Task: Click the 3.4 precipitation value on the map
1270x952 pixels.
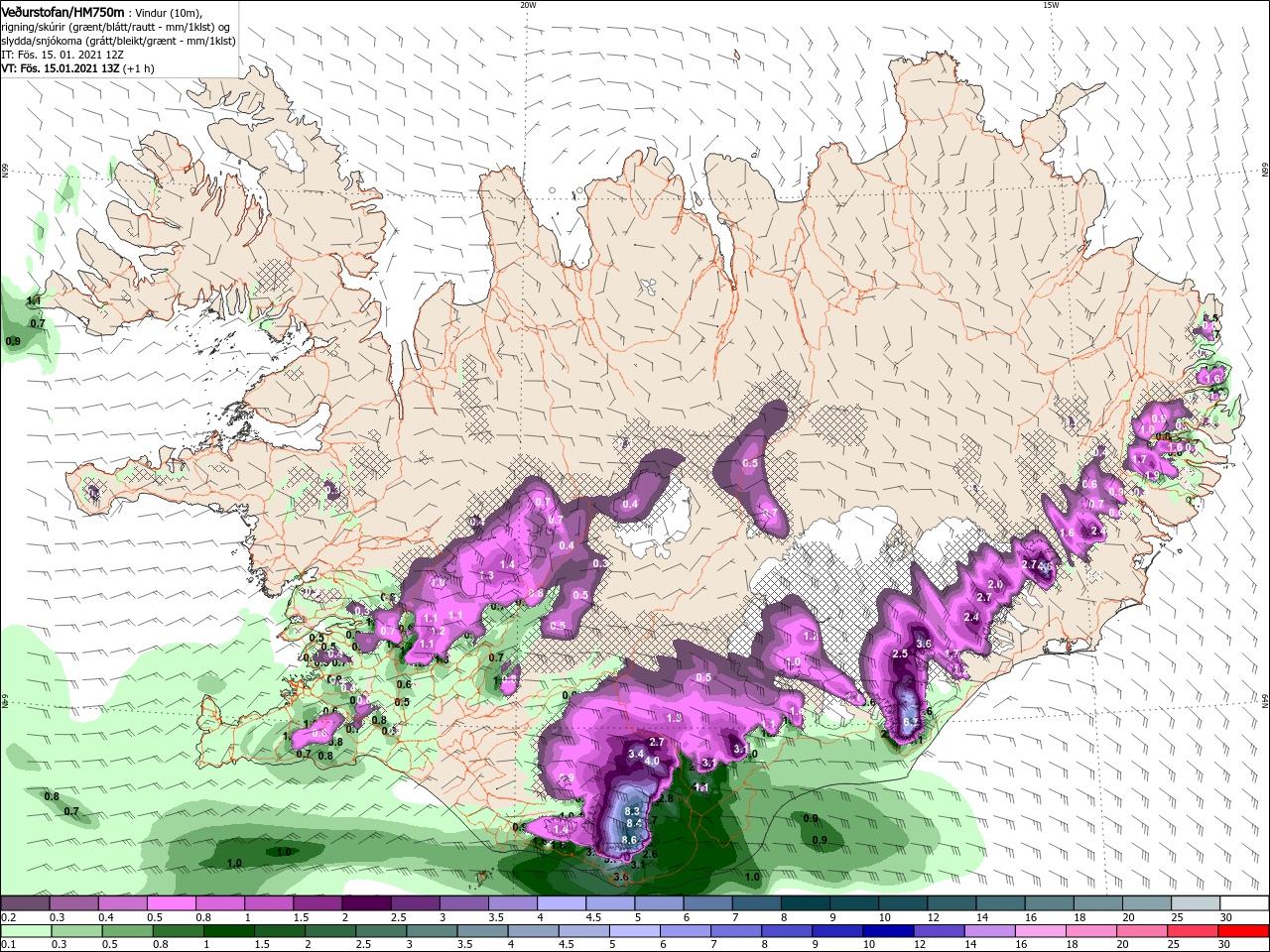Action: (x=636, y=754)
